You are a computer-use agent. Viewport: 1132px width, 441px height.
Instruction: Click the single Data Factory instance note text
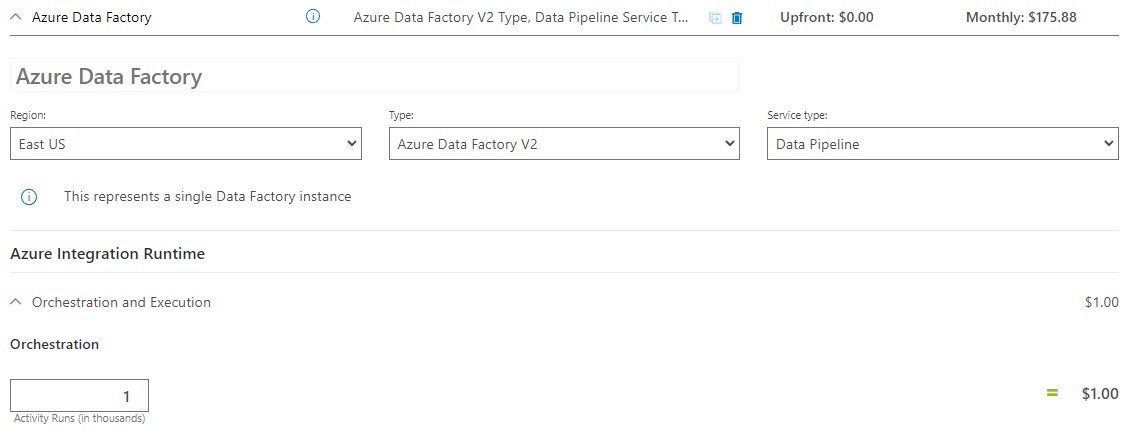(208, 197)
